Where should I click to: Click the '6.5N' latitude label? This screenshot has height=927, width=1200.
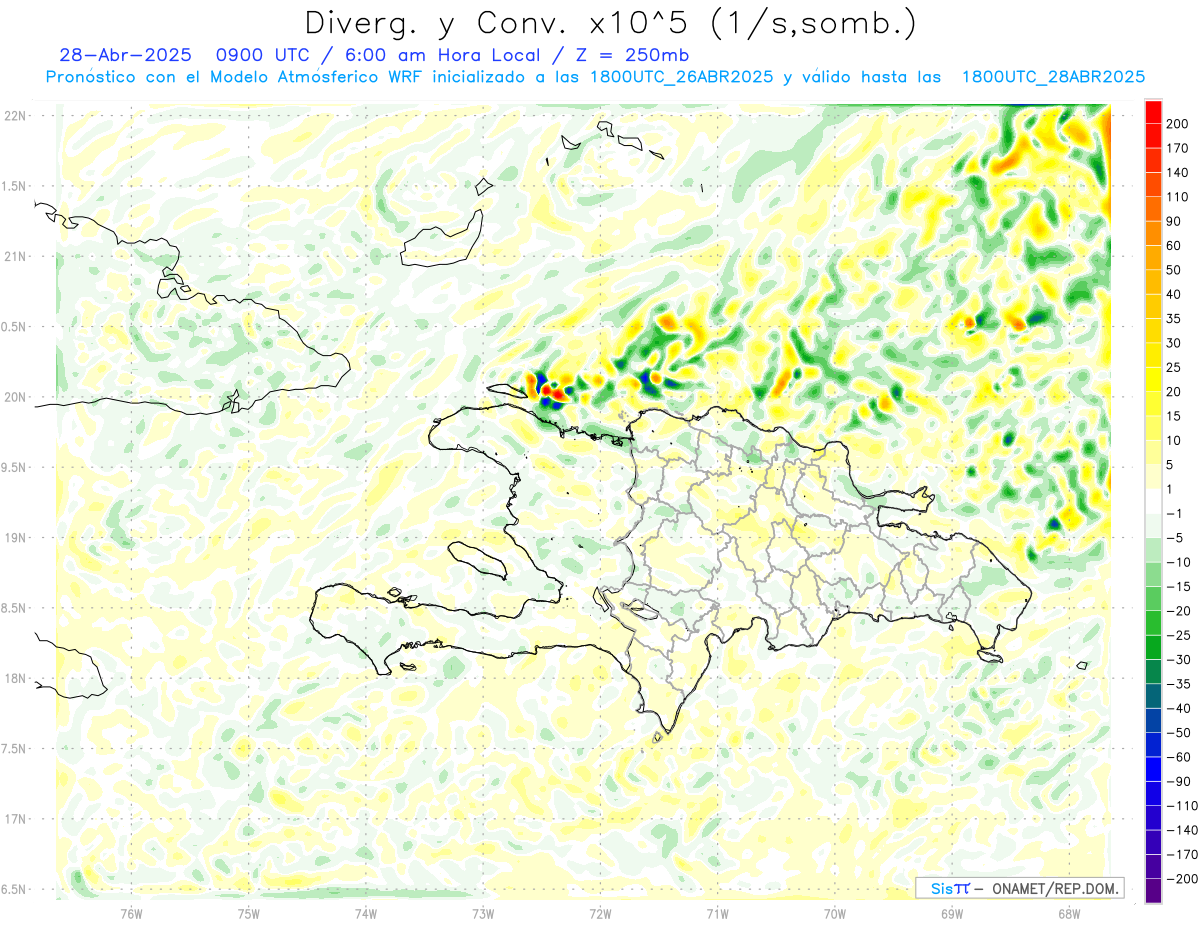pos(14,889)
